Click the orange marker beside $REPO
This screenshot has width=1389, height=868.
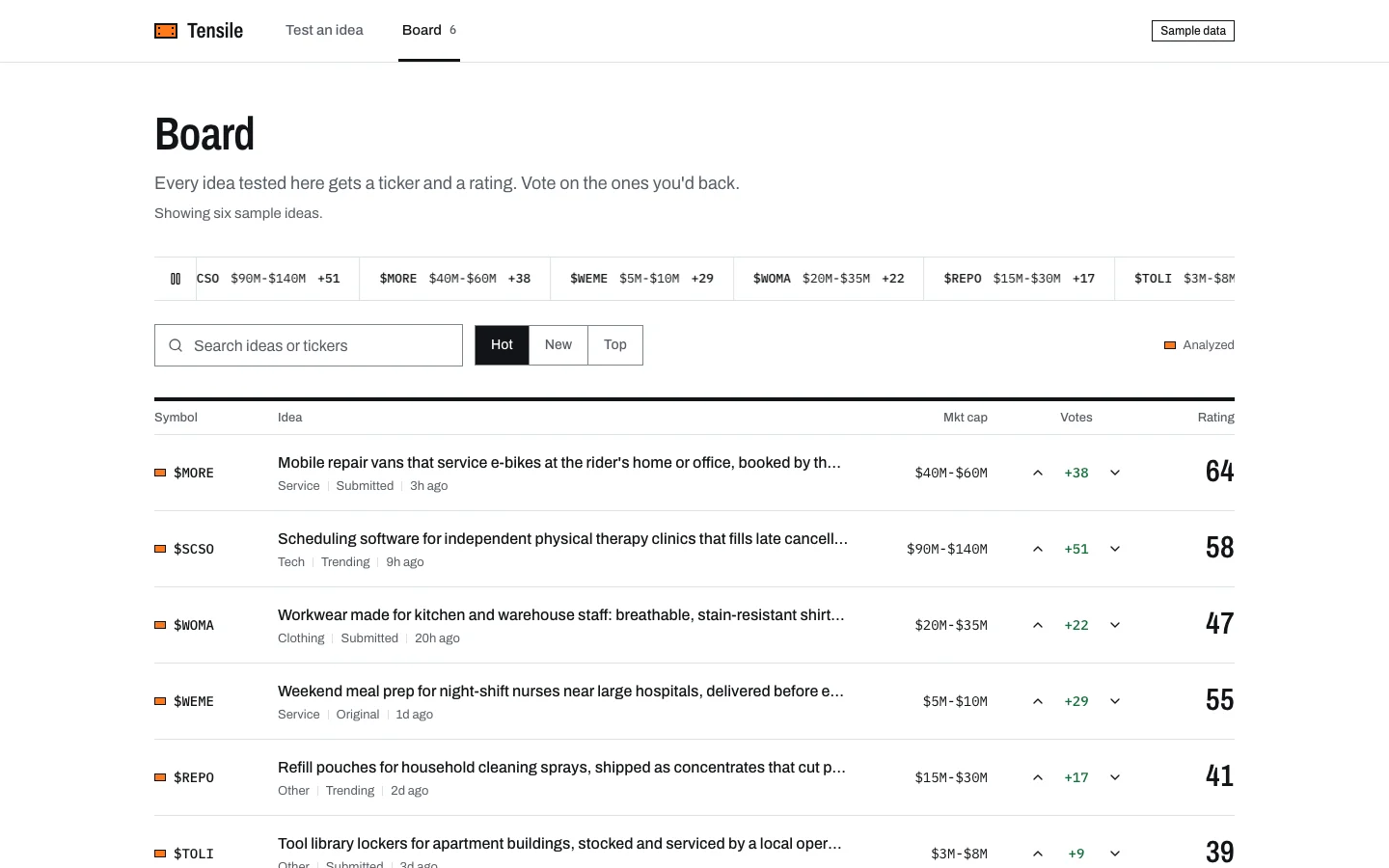(160, 777)
